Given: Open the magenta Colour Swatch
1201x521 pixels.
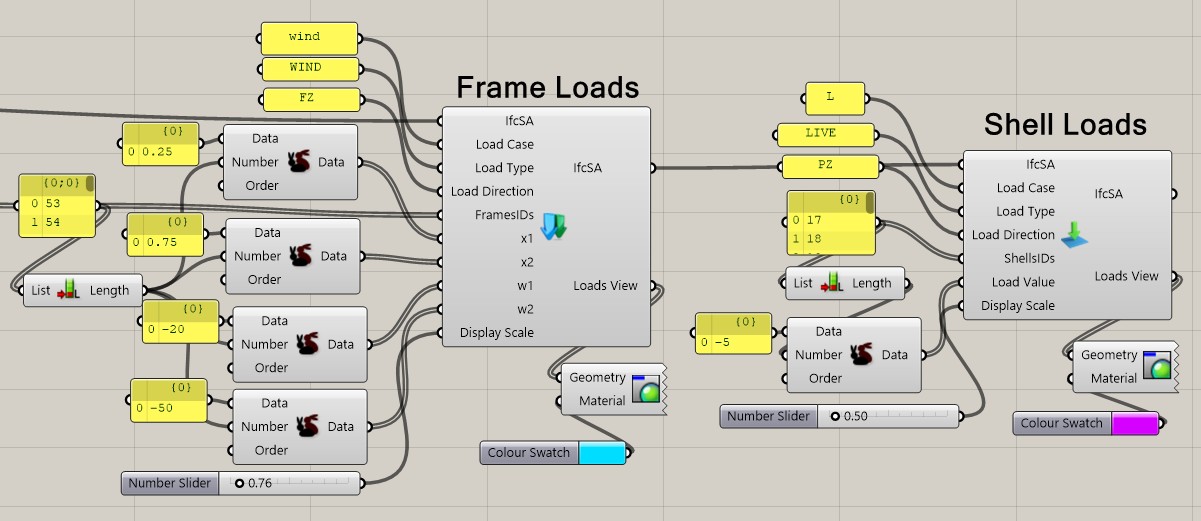Looking at the screenshot, I should [1135, 423].
